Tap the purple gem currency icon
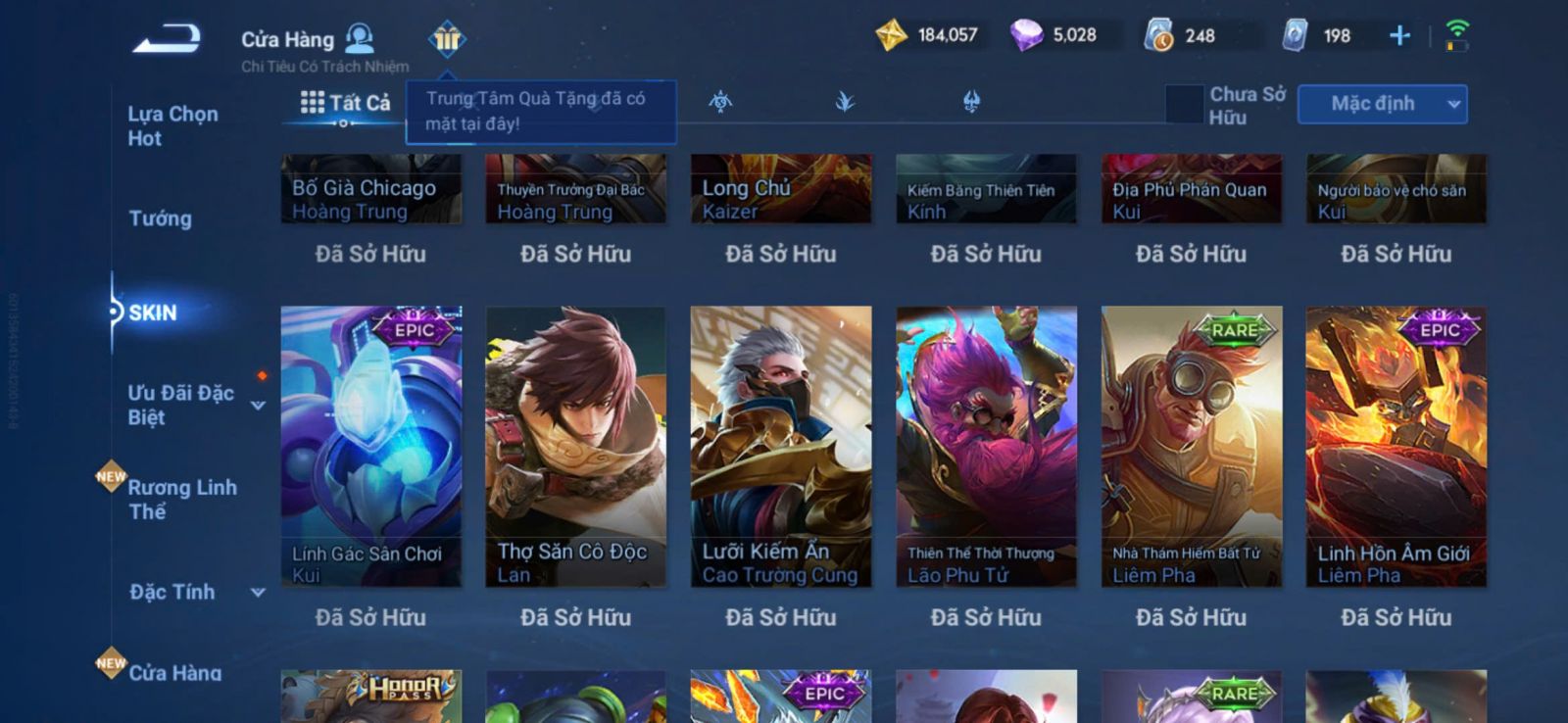 (1026, 35)
